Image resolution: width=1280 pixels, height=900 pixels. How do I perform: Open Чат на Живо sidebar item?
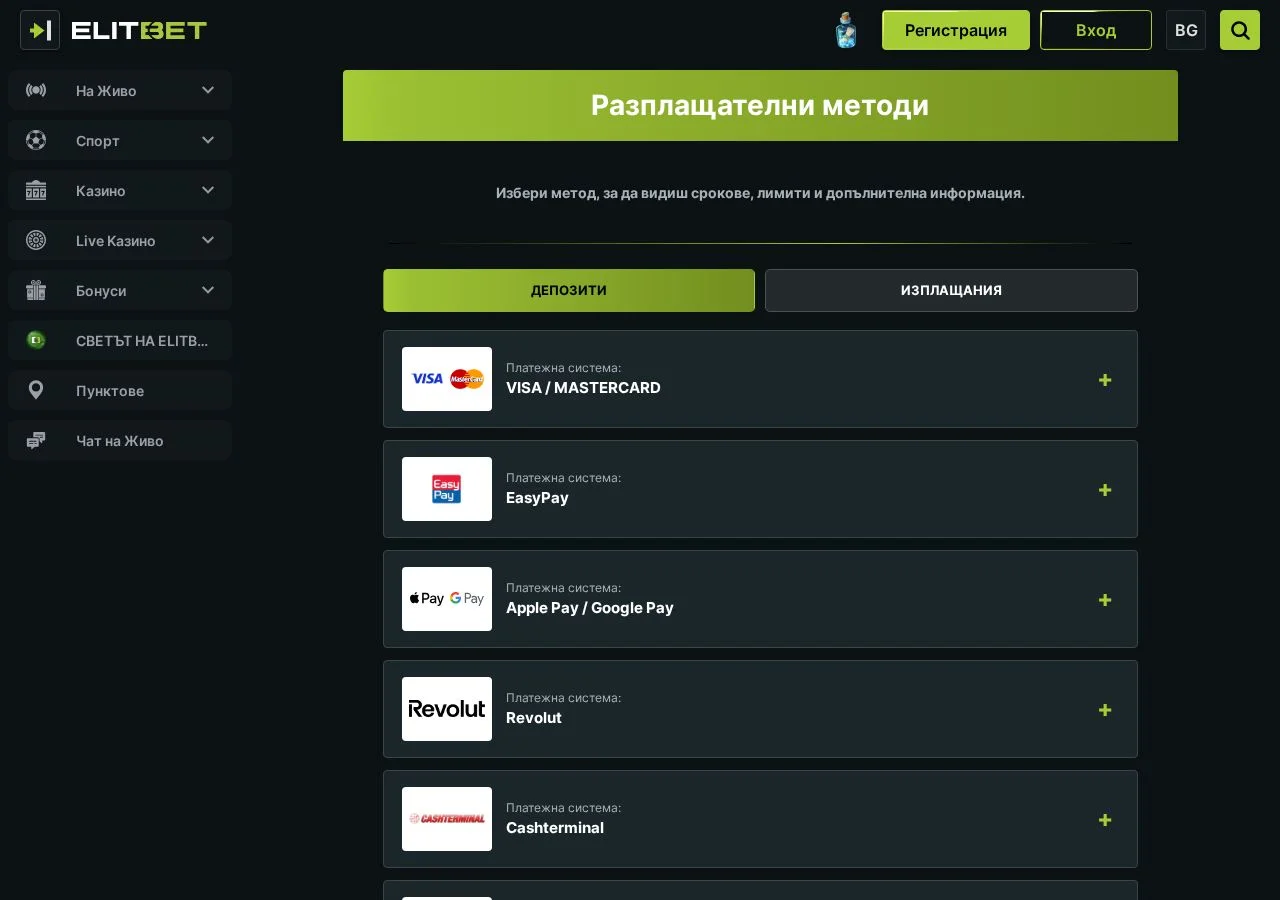[120, 440]
